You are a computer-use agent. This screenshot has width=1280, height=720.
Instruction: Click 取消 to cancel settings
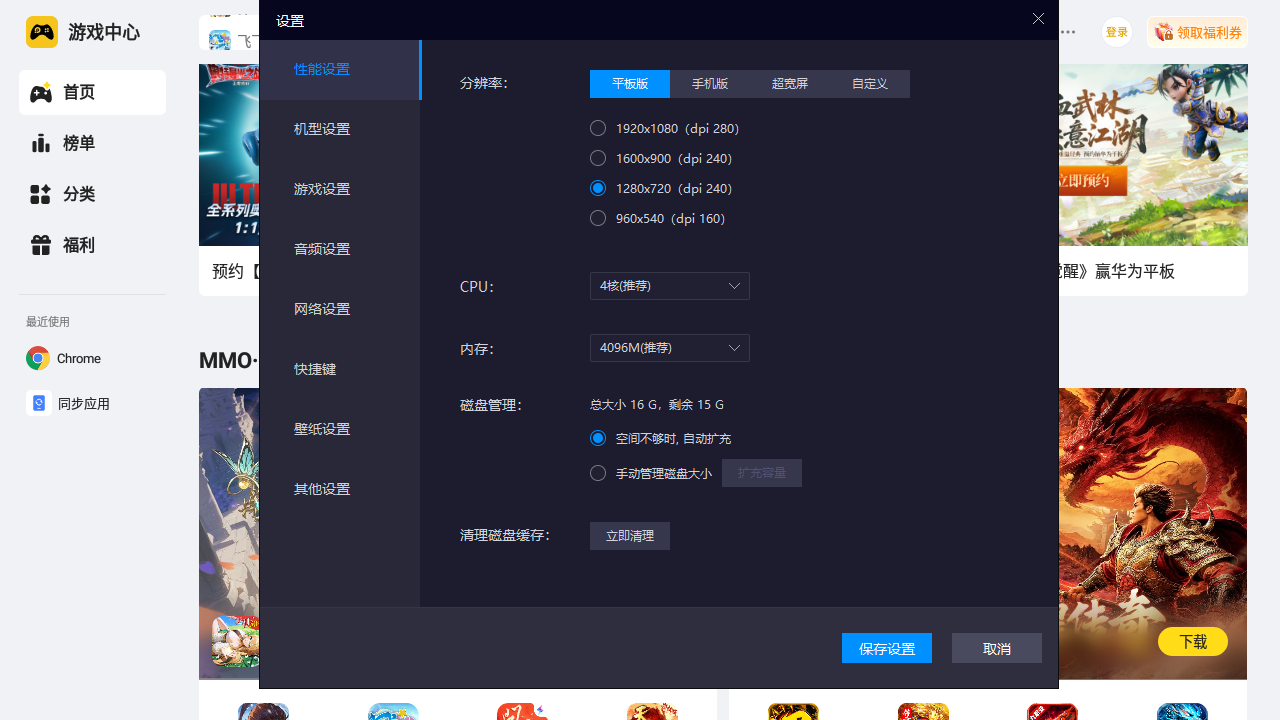tap(997, 648)
